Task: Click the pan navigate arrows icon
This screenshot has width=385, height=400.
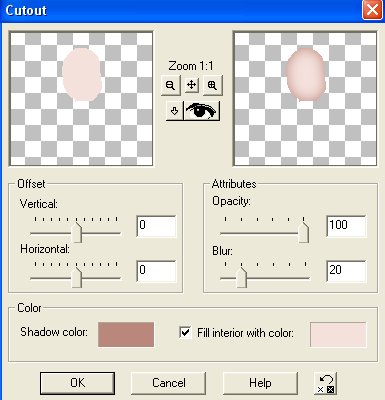Action: [191, 85]
